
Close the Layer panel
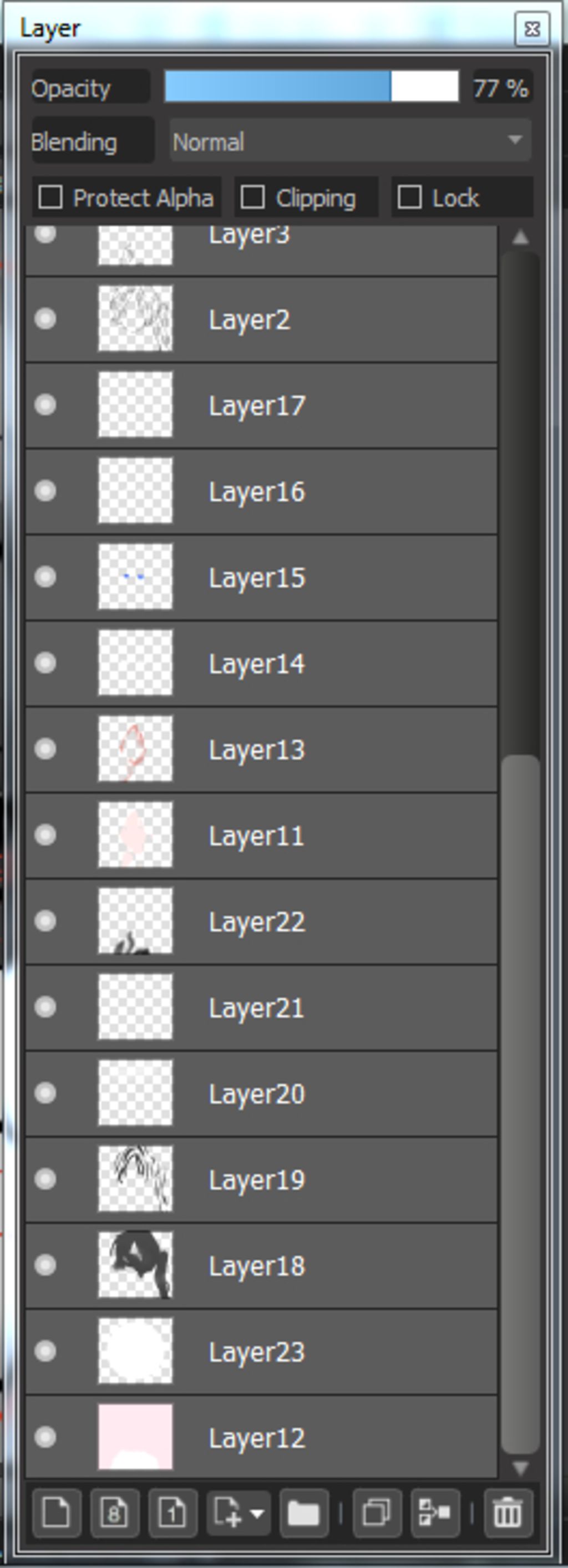click(x=532, y=29)
